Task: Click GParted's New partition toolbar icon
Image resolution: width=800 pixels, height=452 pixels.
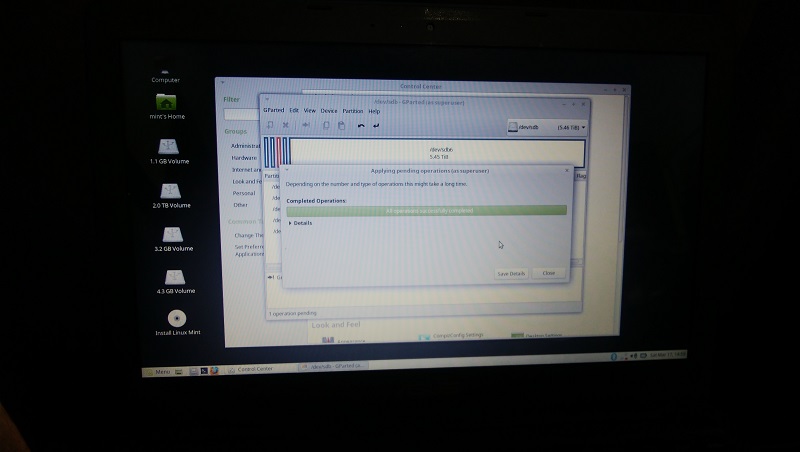Action: coord(270,125)
